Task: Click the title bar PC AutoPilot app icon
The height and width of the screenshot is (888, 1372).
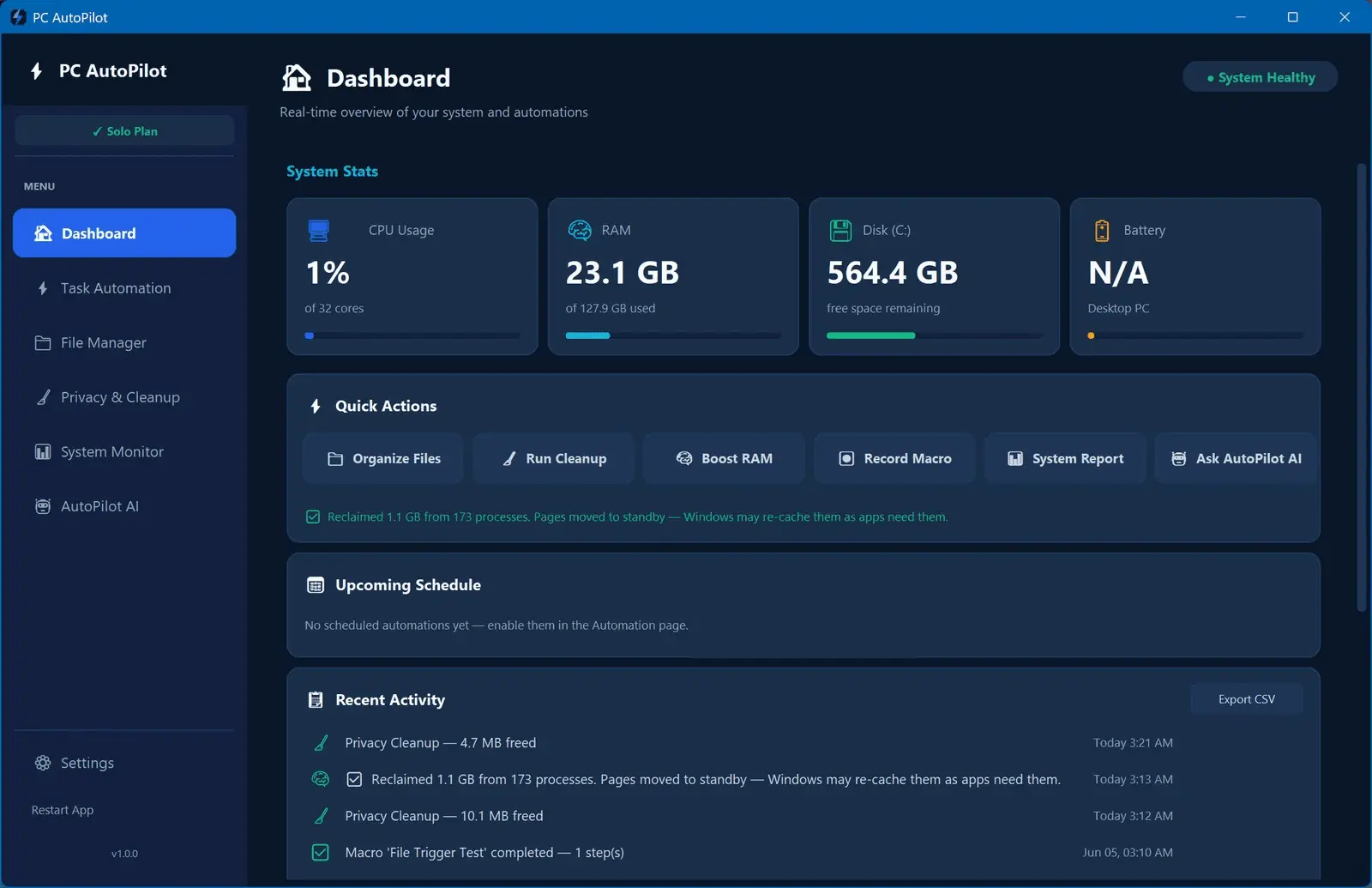Action: [x=18, y=17]
